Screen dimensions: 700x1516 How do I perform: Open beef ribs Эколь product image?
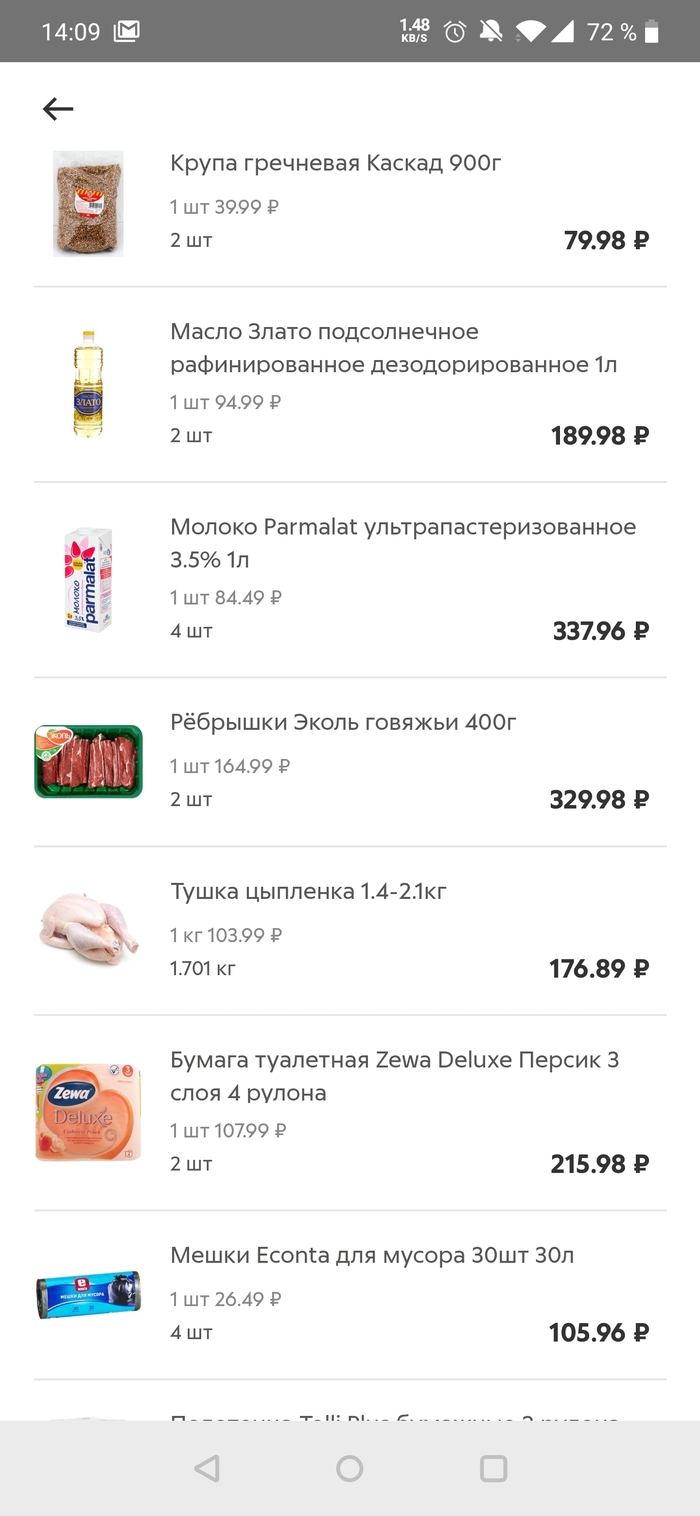click(x=88, y=761)
